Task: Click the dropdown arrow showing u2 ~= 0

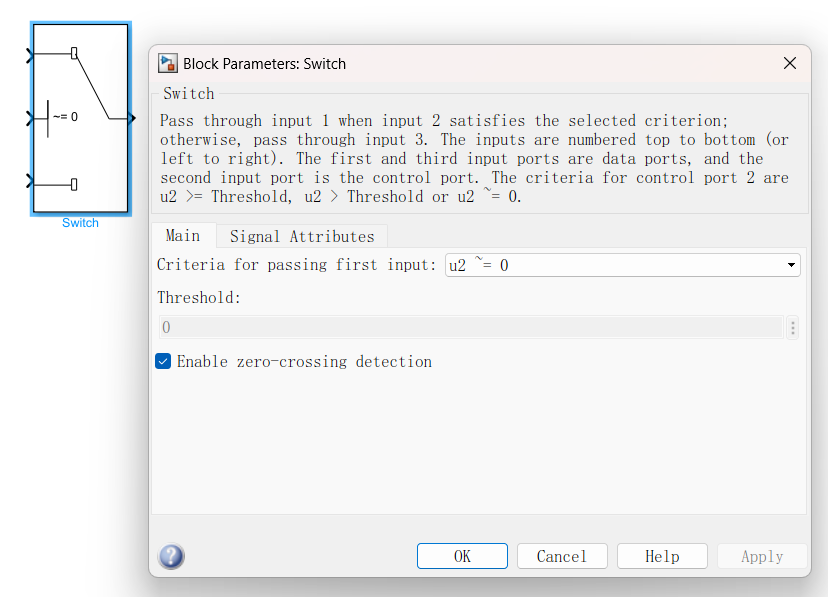Action: tap(791, 265)
